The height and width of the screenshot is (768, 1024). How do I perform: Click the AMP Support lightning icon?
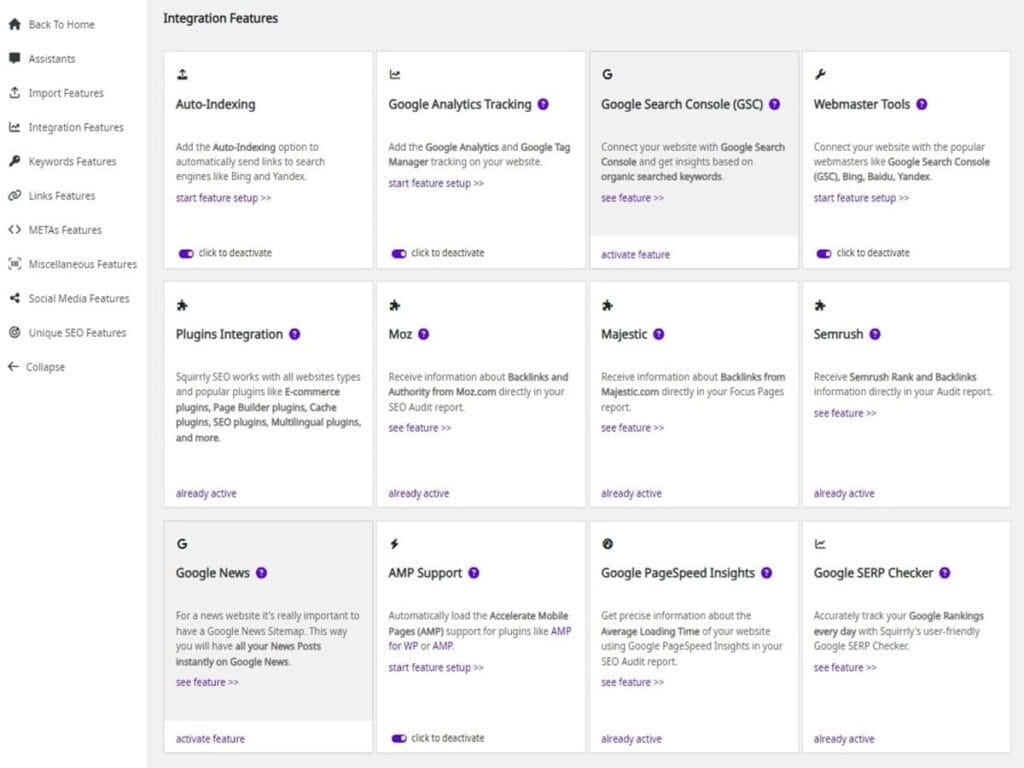394,543
